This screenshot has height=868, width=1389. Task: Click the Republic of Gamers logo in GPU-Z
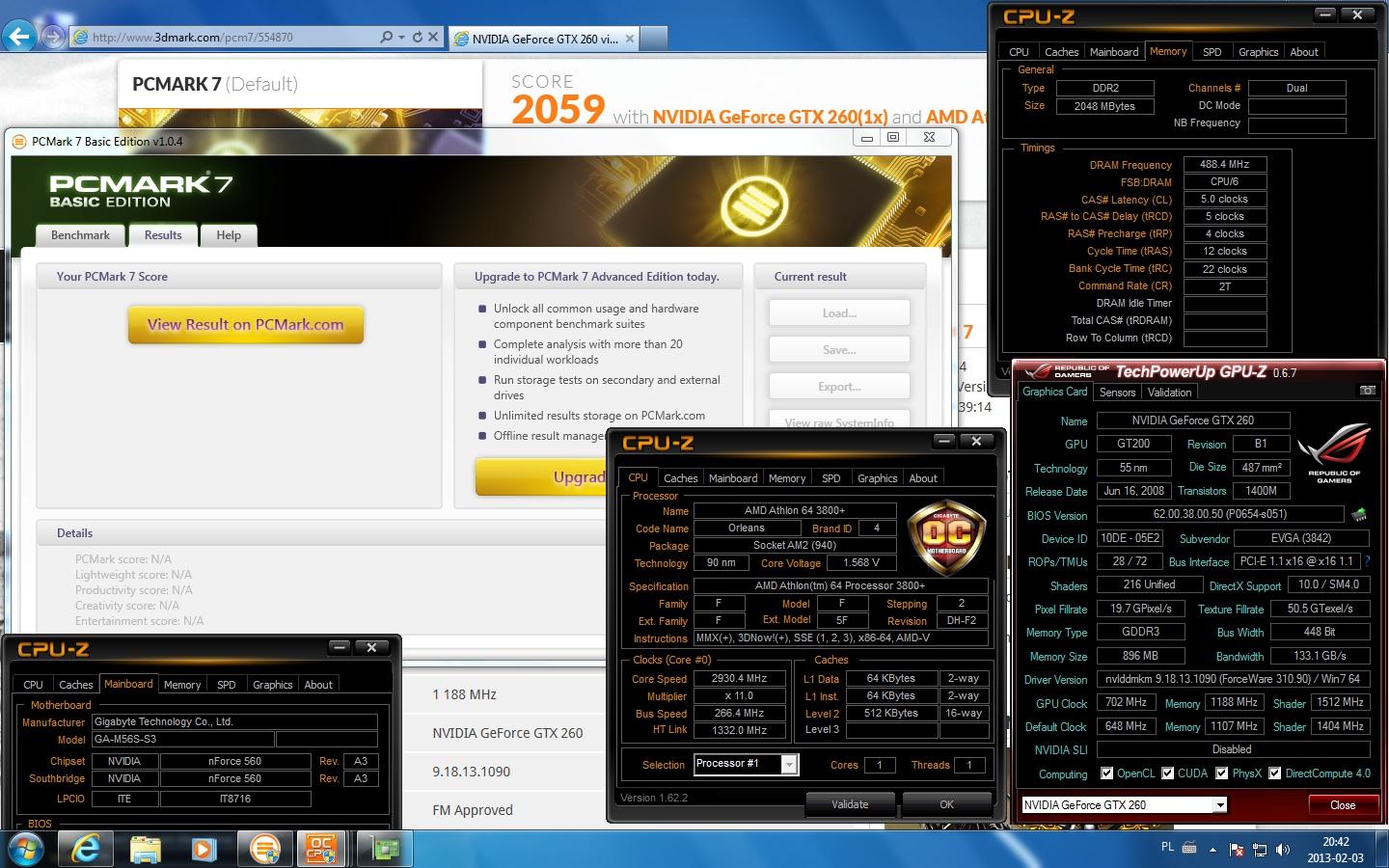[x=1334, y=453]
